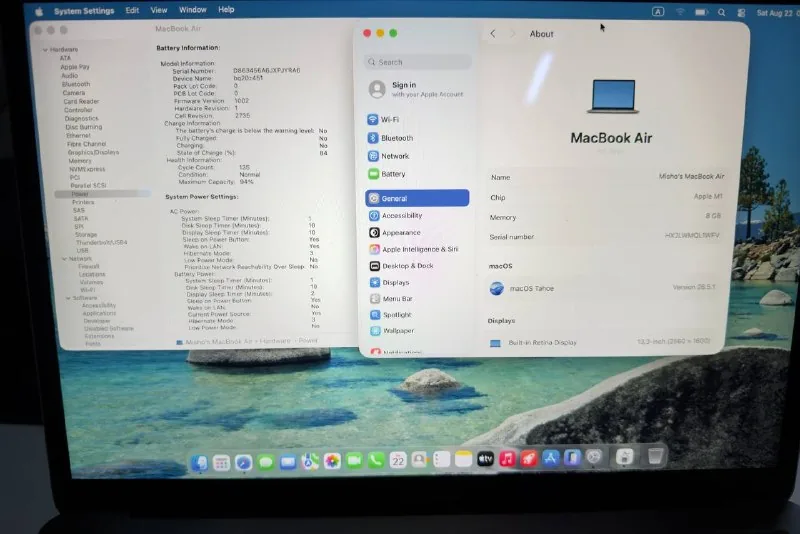800x534 pixels.
Task: Open Trash in the Dock
Action: click(656, 456)
